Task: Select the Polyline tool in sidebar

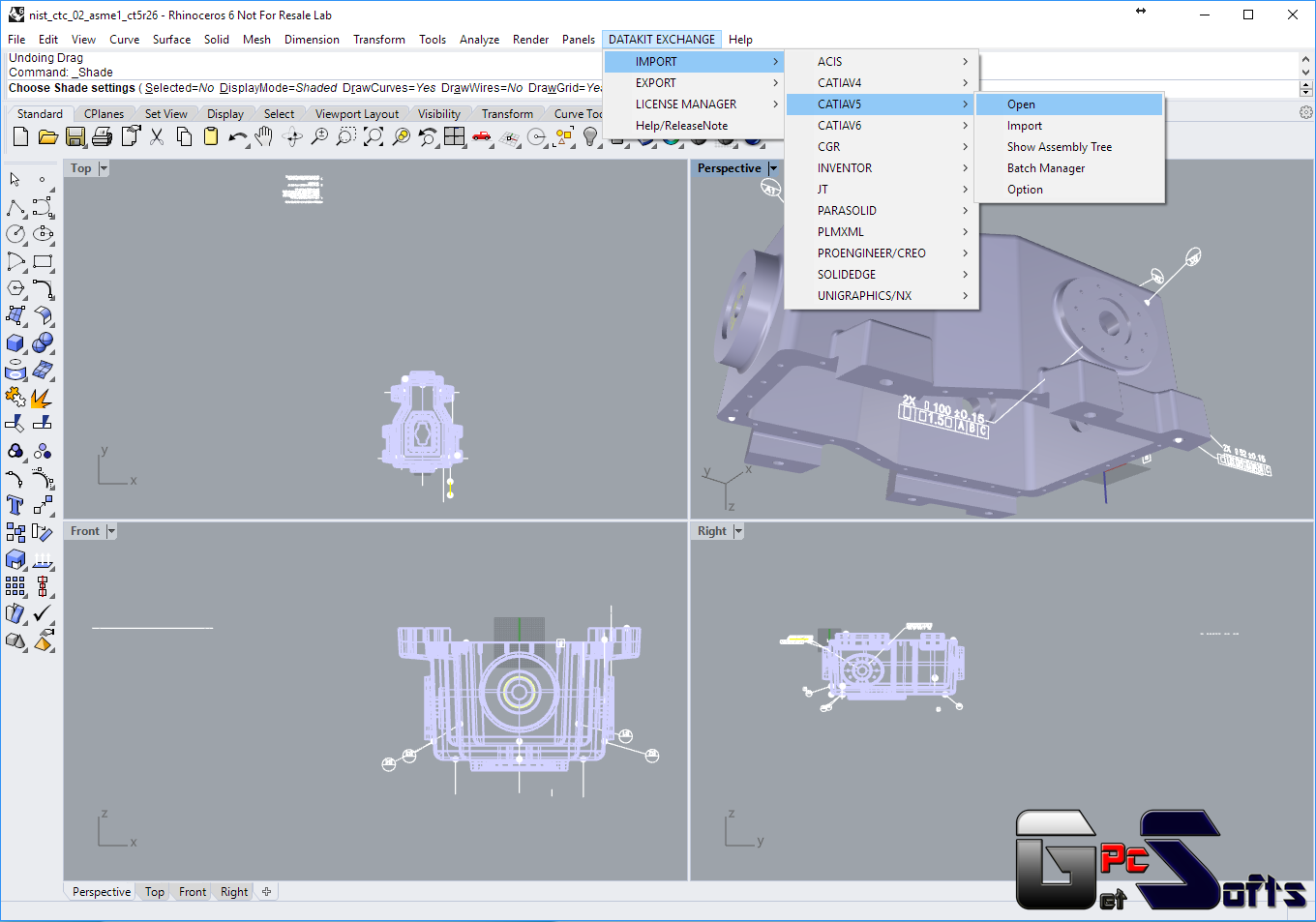Action: pos(15,208)
